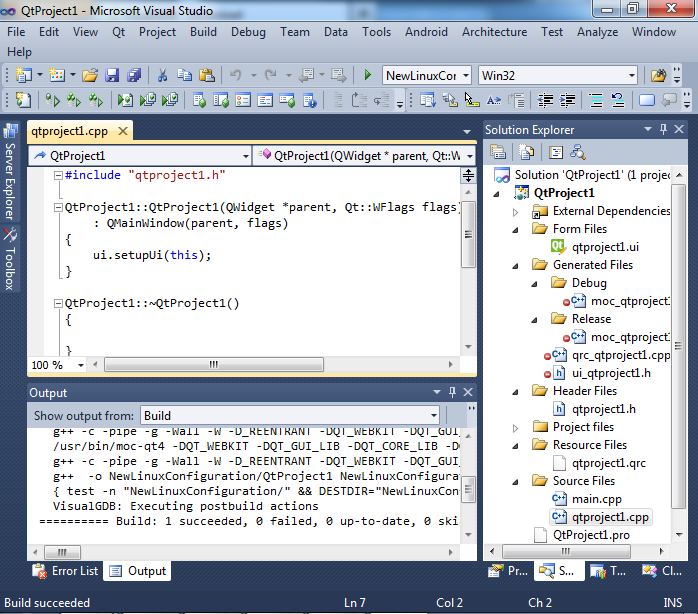Expand the External Dependencies node

click(x=515, y=212)
